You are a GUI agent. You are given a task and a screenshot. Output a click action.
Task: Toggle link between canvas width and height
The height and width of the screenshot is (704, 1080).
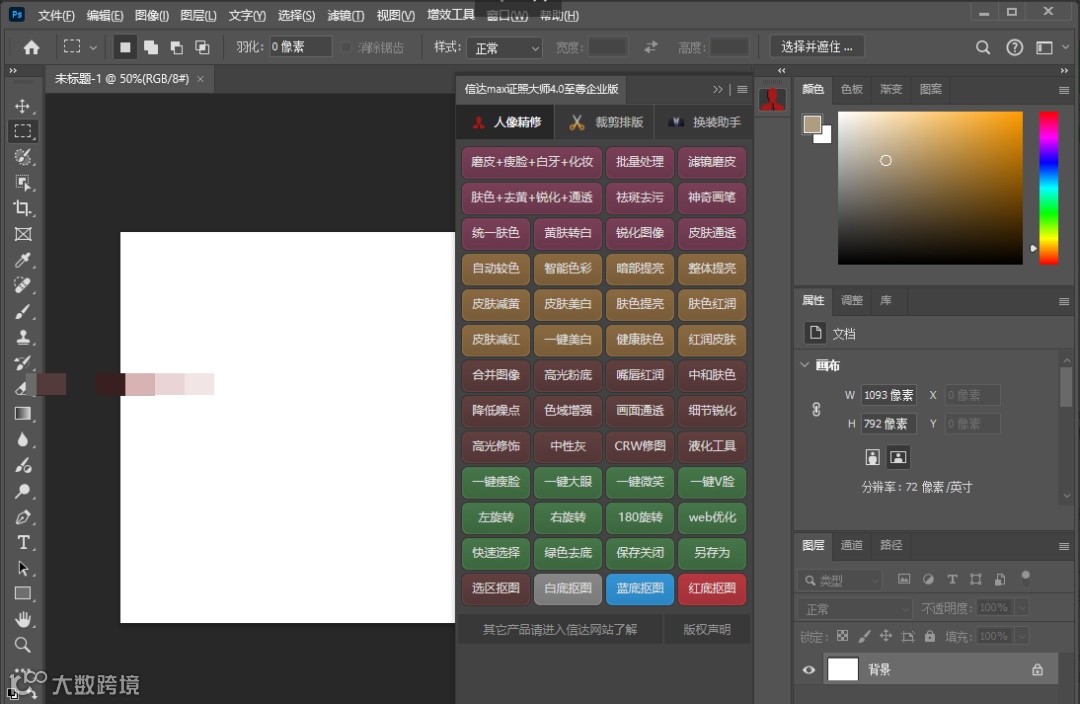tap(816, 409)
